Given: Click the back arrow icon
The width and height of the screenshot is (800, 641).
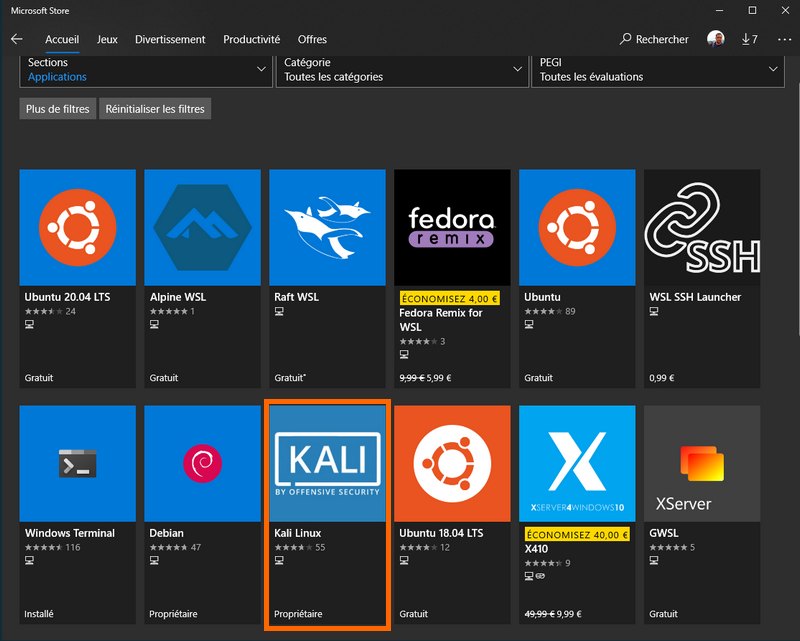Looking at the screenshot, I should coord(16,39).
